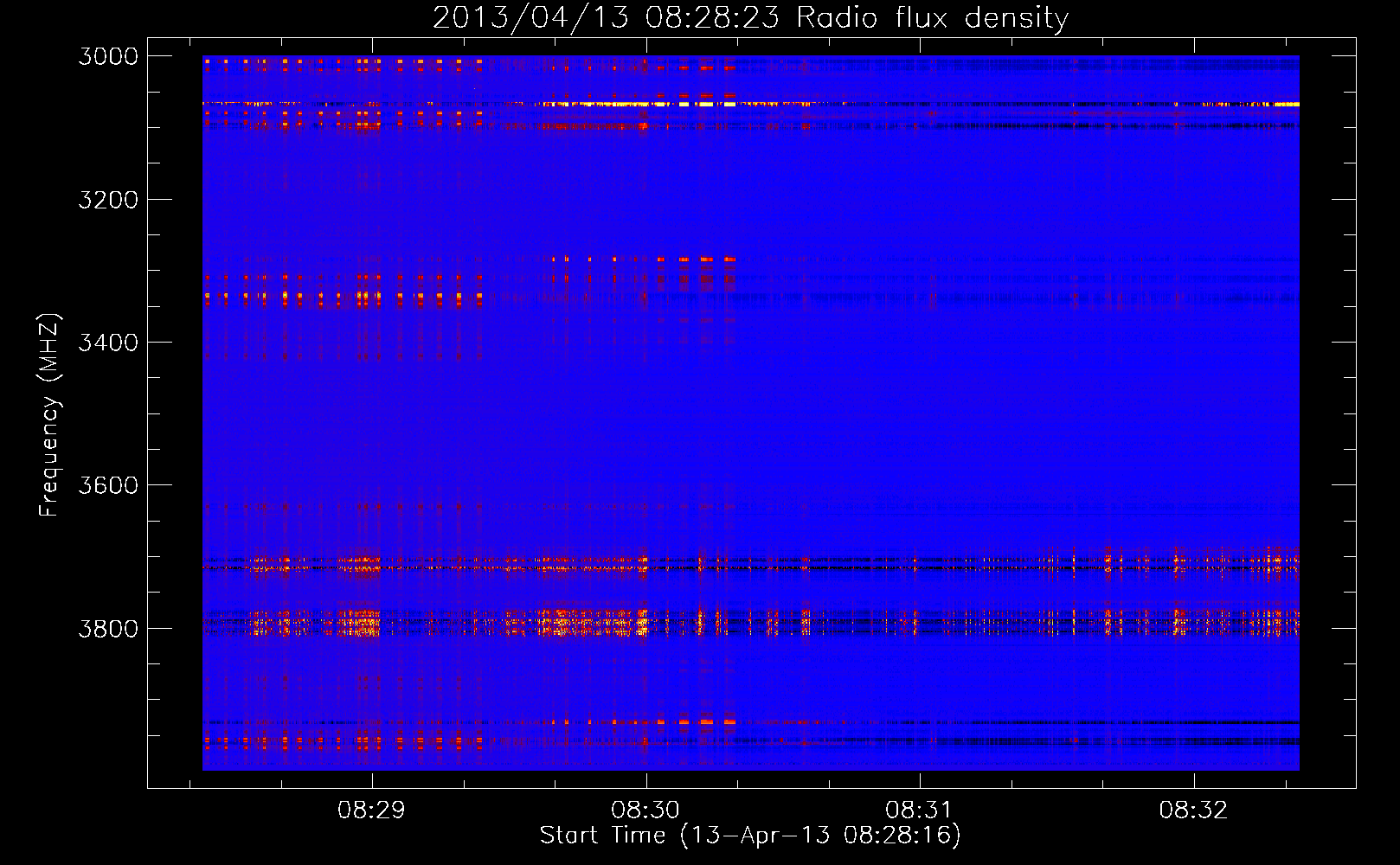Select the 3200 frequency tick label
Screen dimensions: 1400x865
[x=108, y=200]
